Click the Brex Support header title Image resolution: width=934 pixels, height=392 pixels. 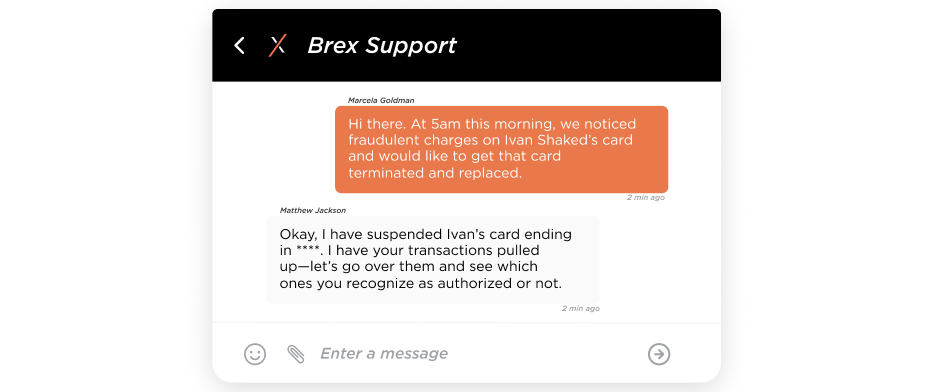coord(382,45)
